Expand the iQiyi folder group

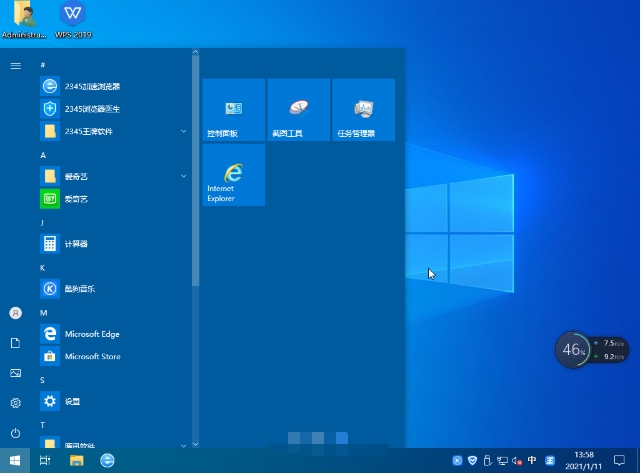[x=183, y=176]
